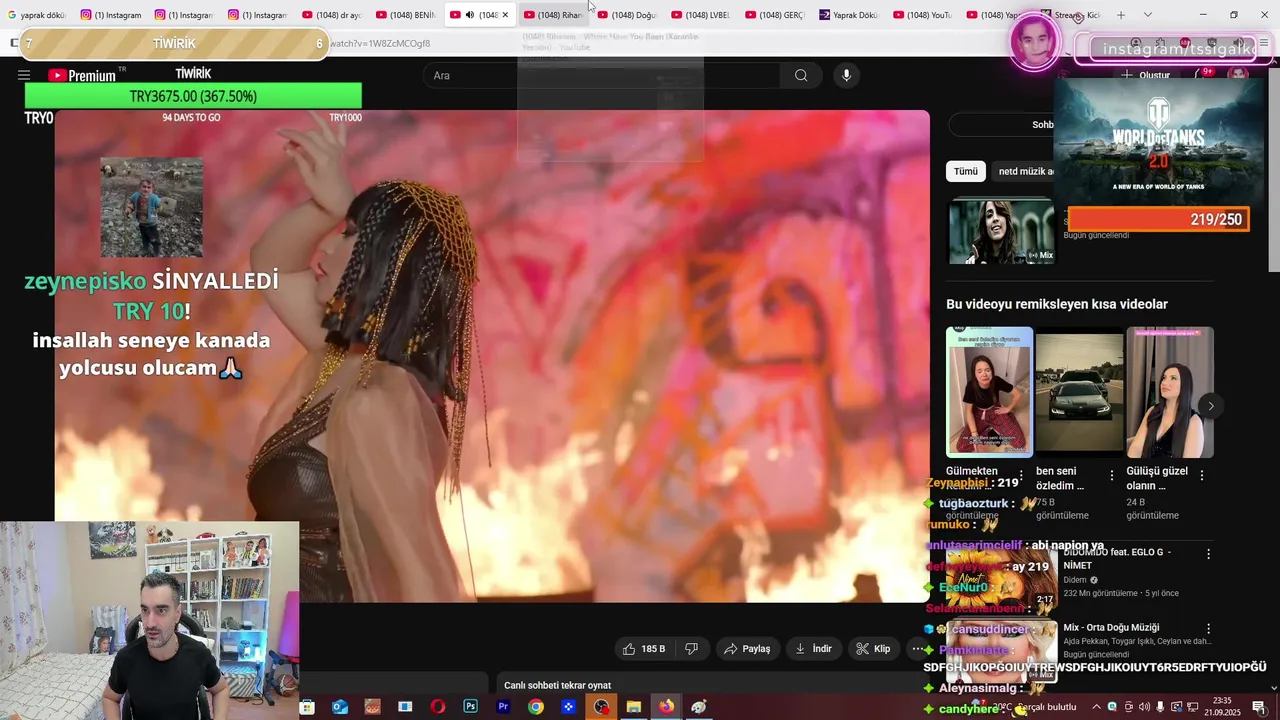Open the YouTube hamburger guide menu
Viewport: 1280px width, 720px height.
pyautogui.click(x=24, y=75)
